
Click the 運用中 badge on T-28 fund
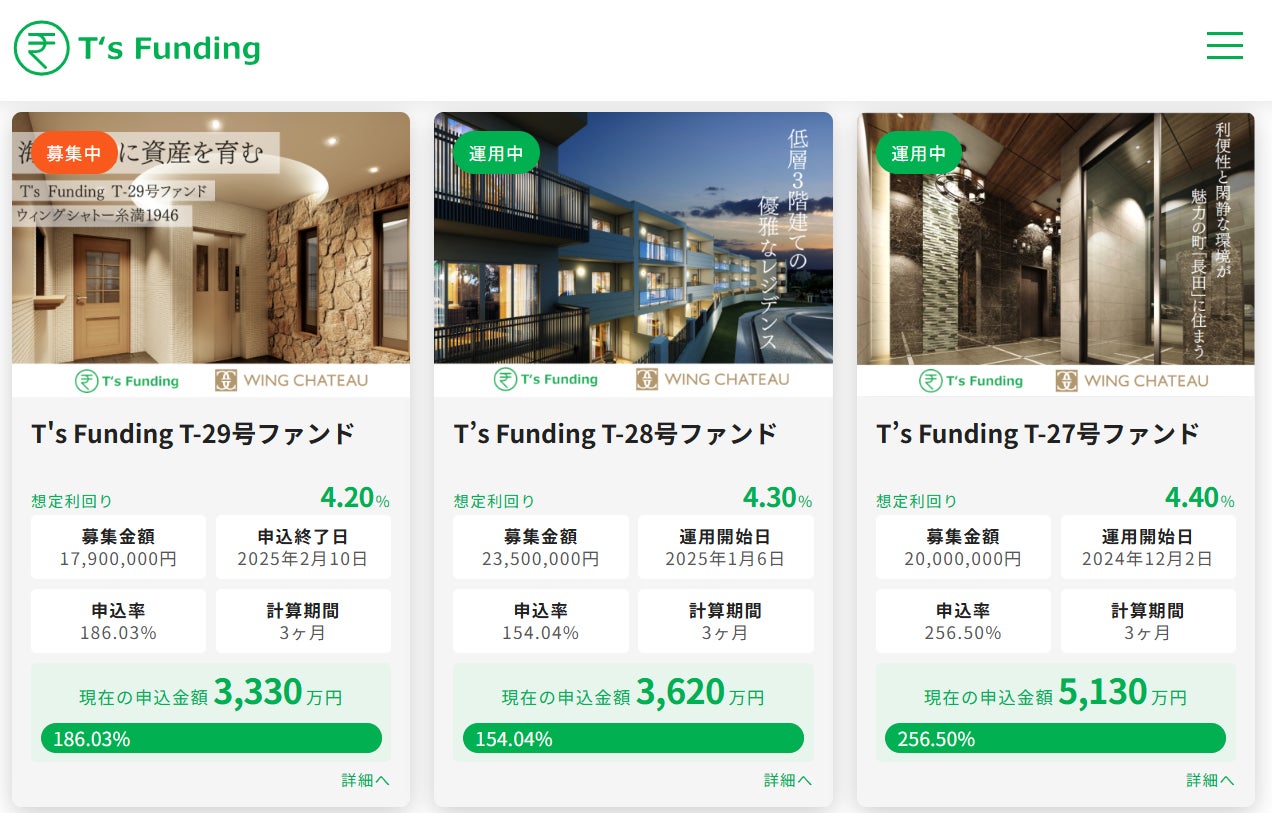(x=496, y=153)
